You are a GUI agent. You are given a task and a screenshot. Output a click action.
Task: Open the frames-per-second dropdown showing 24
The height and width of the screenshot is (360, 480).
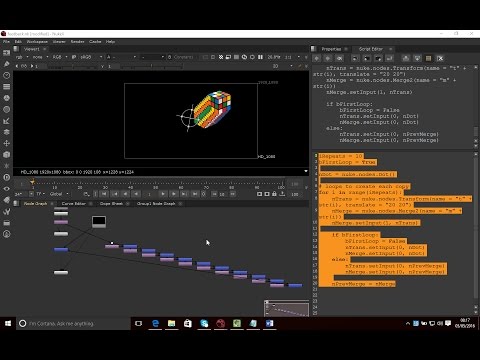click(x=24, y=194)
